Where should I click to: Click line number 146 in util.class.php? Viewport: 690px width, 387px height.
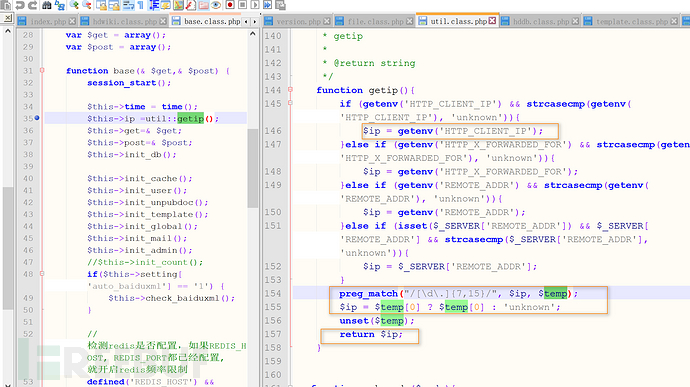coord(273,131)
